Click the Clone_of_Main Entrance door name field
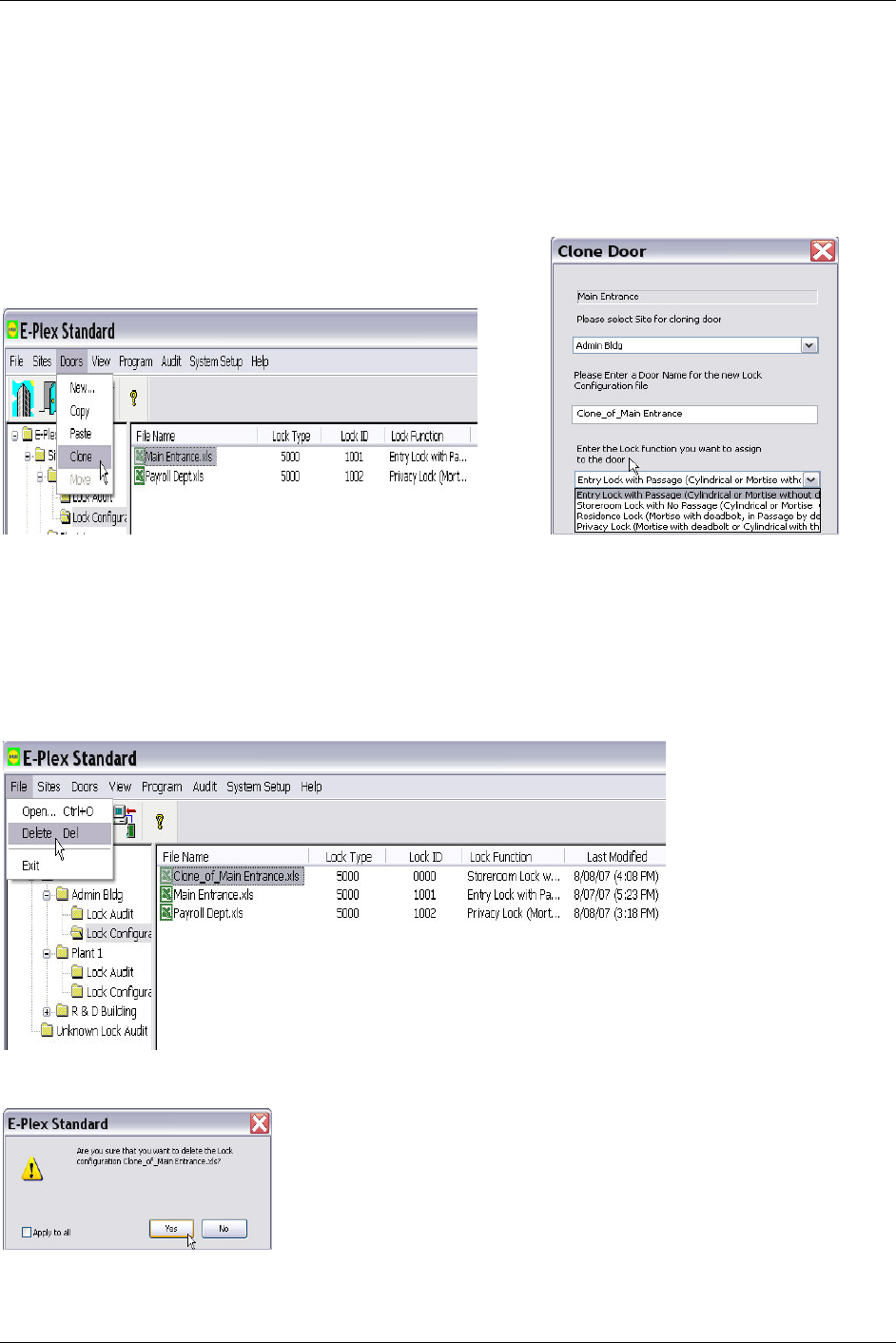The image size is (896, 1343). pyautogui.click(x=694, y=414)
